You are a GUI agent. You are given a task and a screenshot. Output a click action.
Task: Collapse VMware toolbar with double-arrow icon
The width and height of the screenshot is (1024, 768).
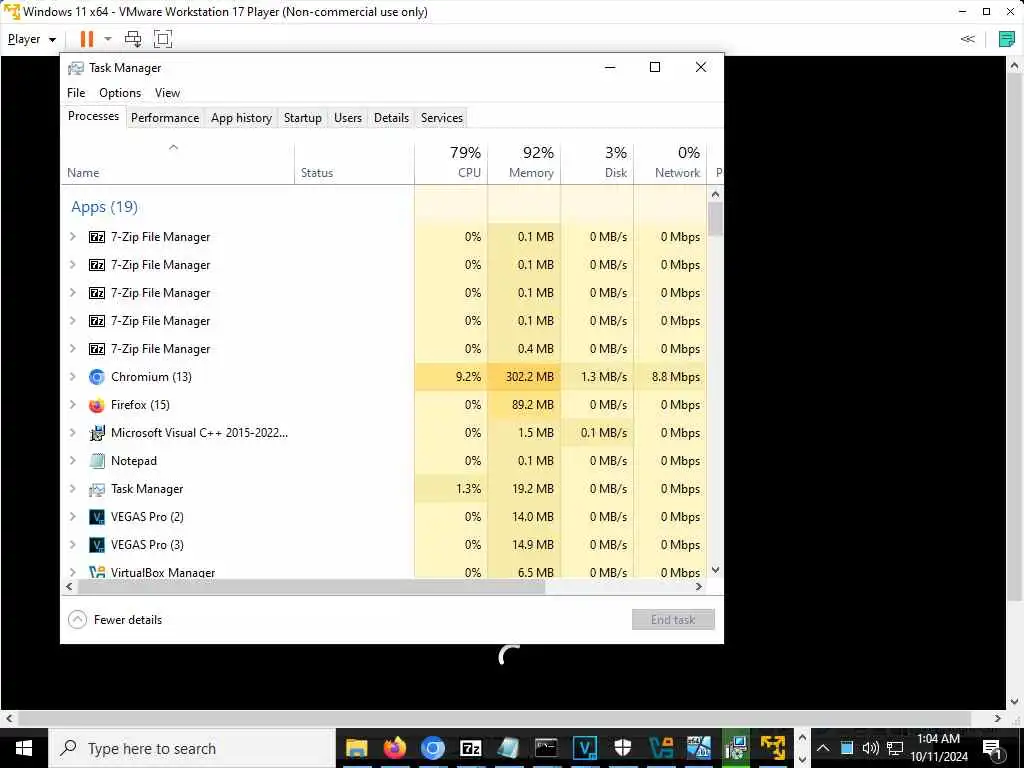point(968,39)
